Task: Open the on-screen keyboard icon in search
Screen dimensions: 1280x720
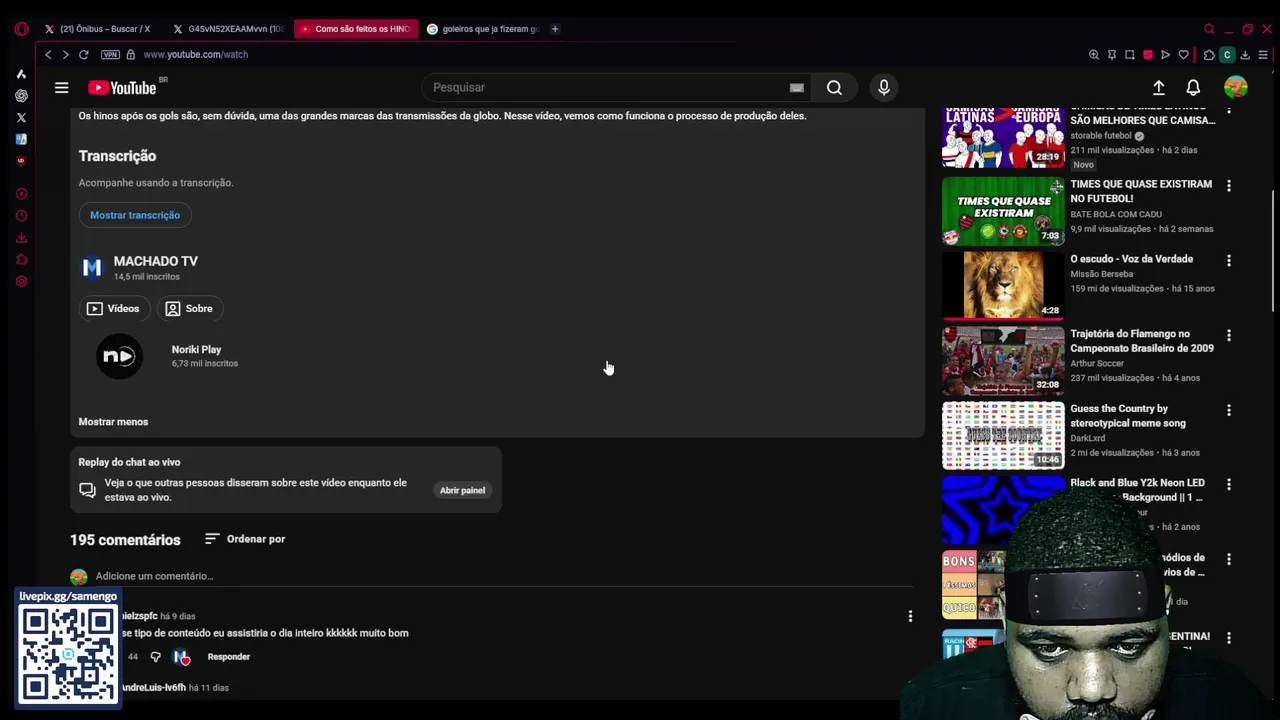Action: pos(796,88)
